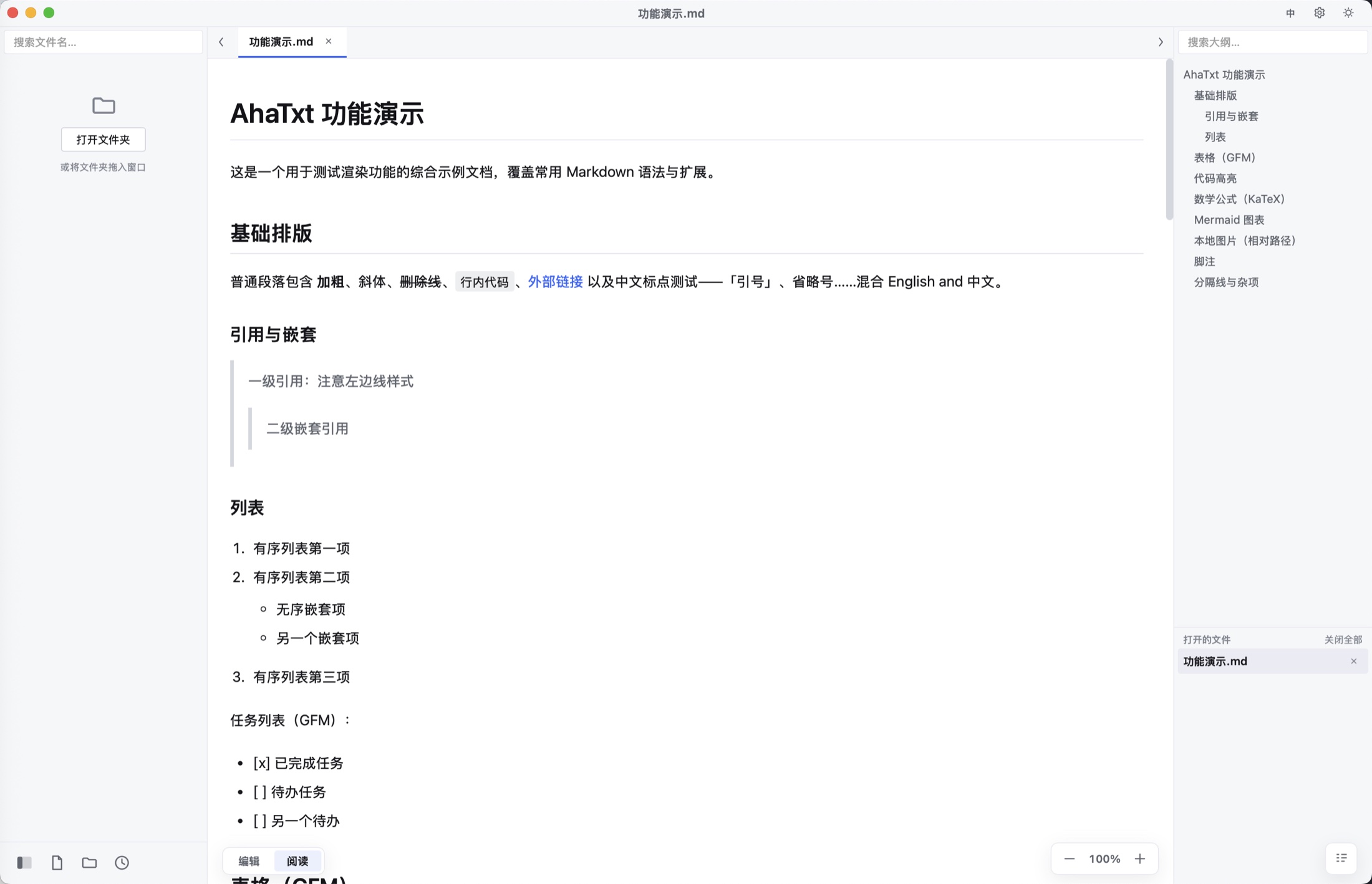Jump to 代码高亮 in outline

[1215, 178]
